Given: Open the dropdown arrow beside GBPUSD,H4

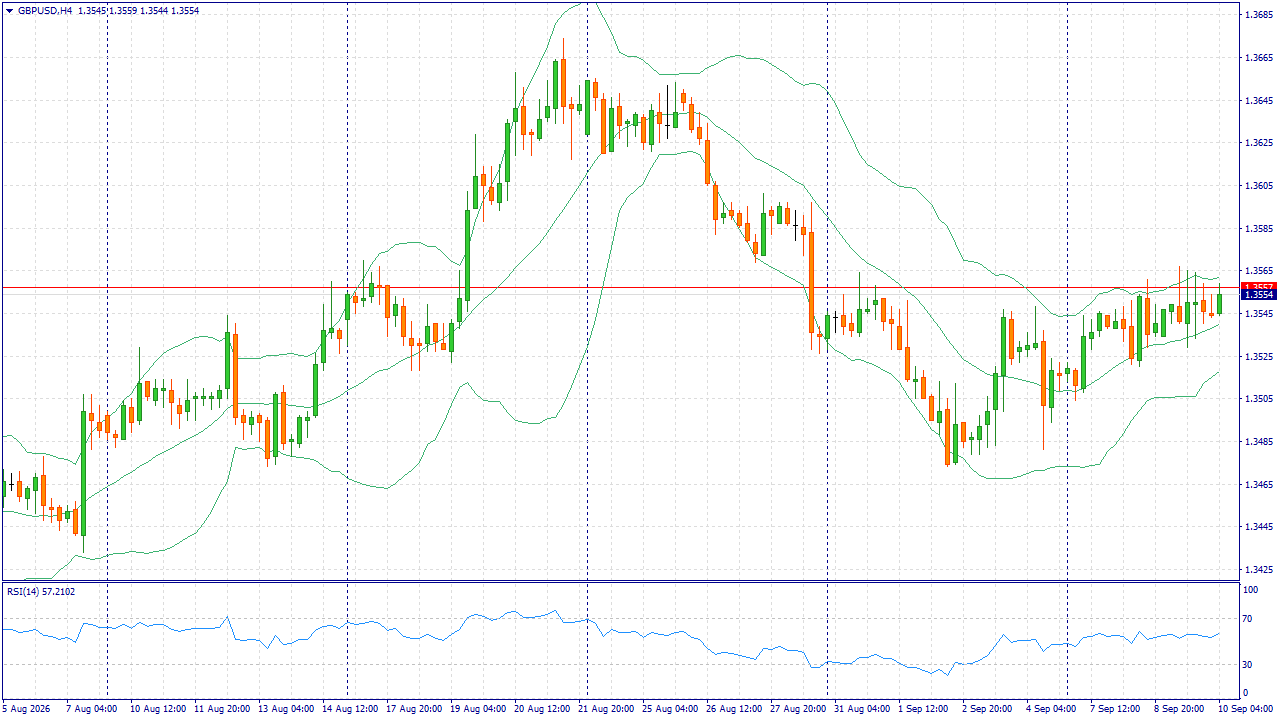Looking at the screenshot, I should pyautogui.click(x=10, y=10).
